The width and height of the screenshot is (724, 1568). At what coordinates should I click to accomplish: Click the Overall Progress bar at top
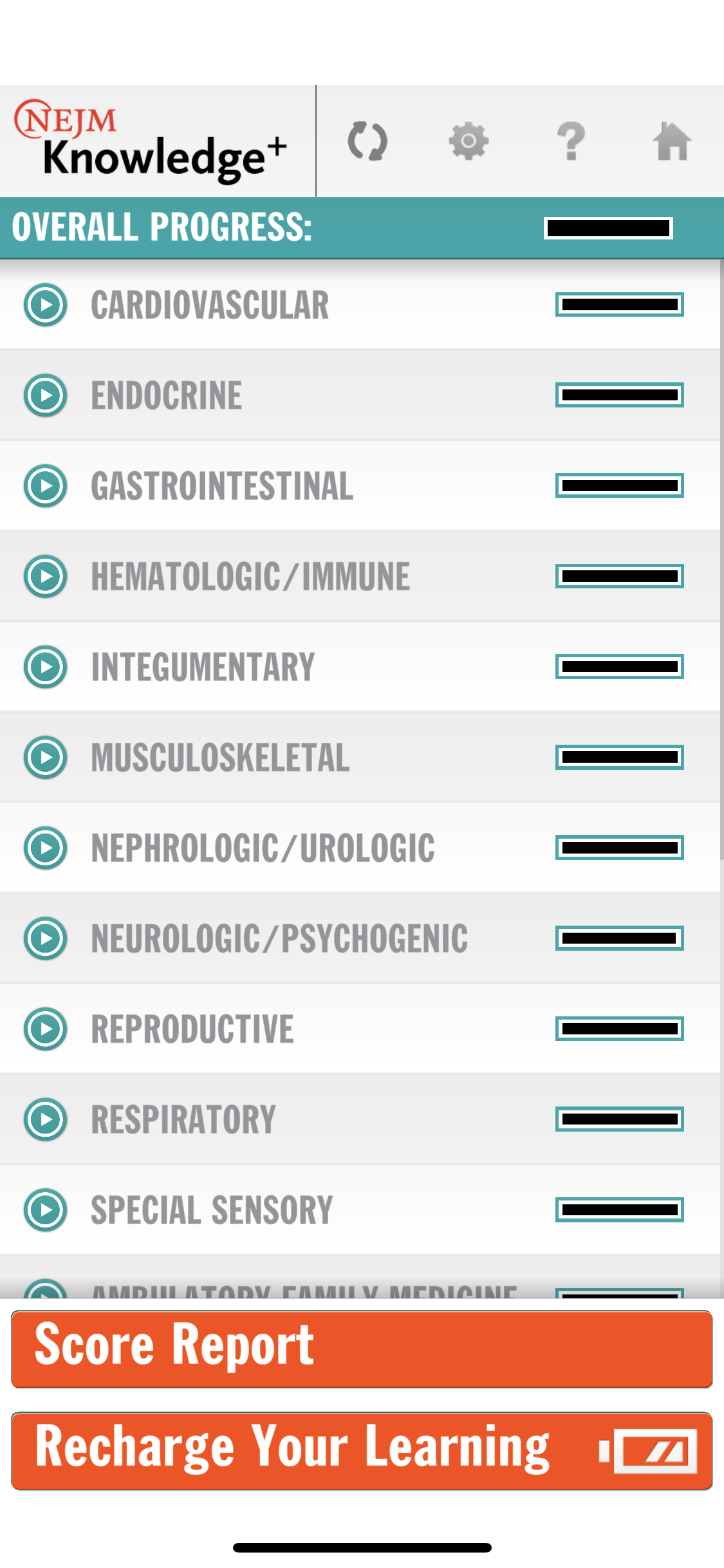click(x=608, y=227)
